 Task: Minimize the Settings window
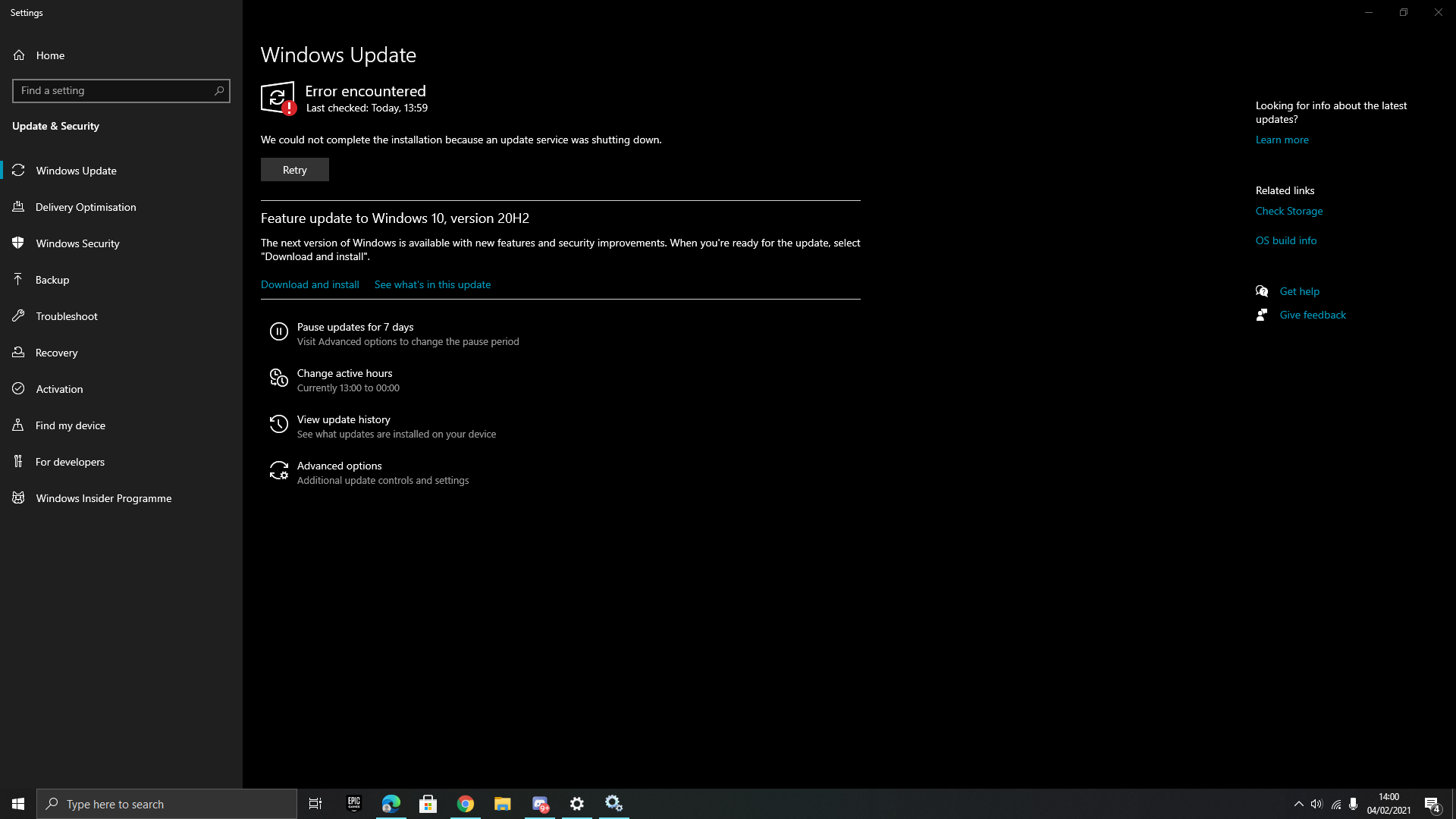[1369, 12]
